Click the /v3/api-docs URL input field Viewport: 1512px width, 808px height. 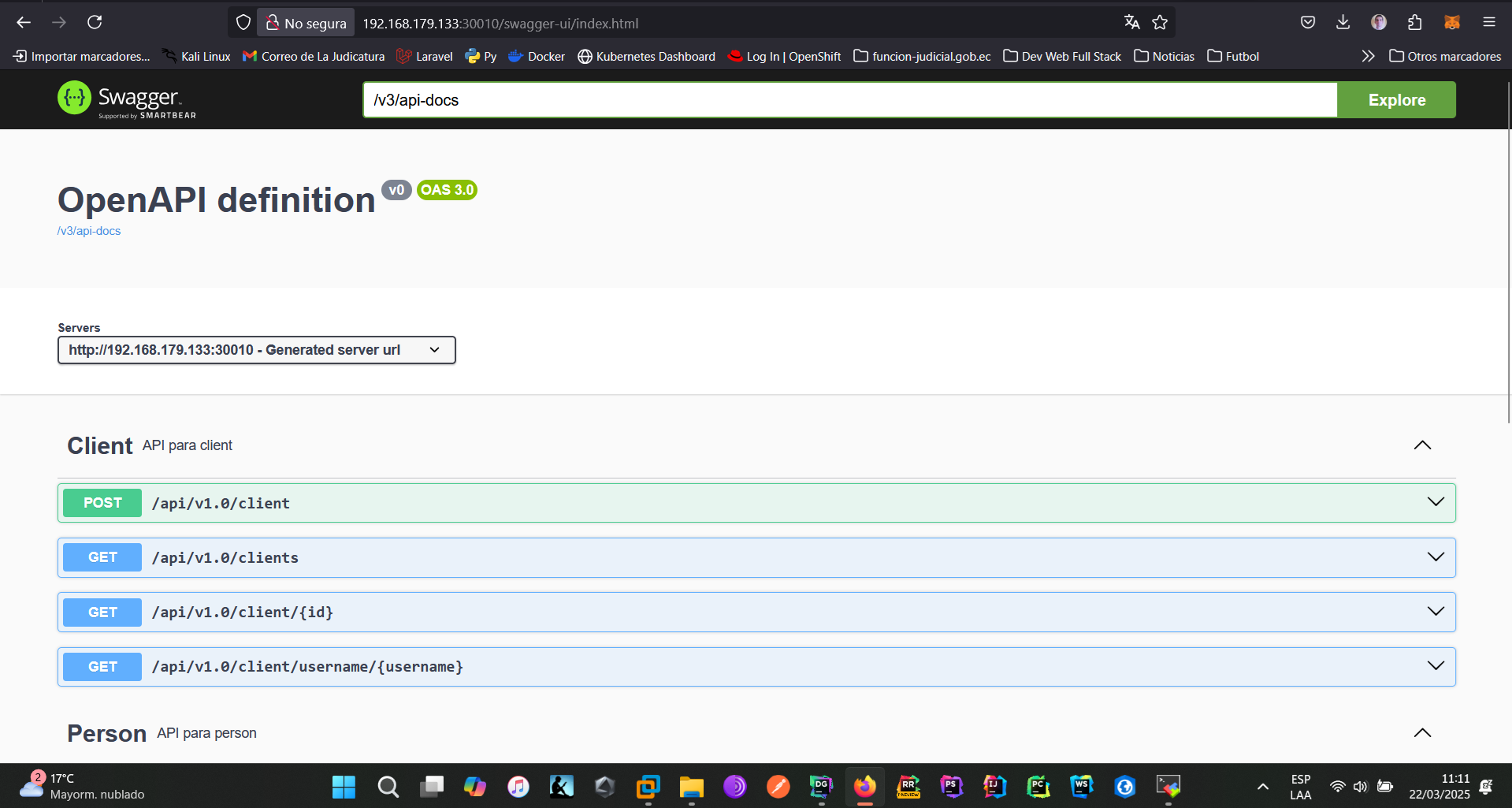coord(849,100)
